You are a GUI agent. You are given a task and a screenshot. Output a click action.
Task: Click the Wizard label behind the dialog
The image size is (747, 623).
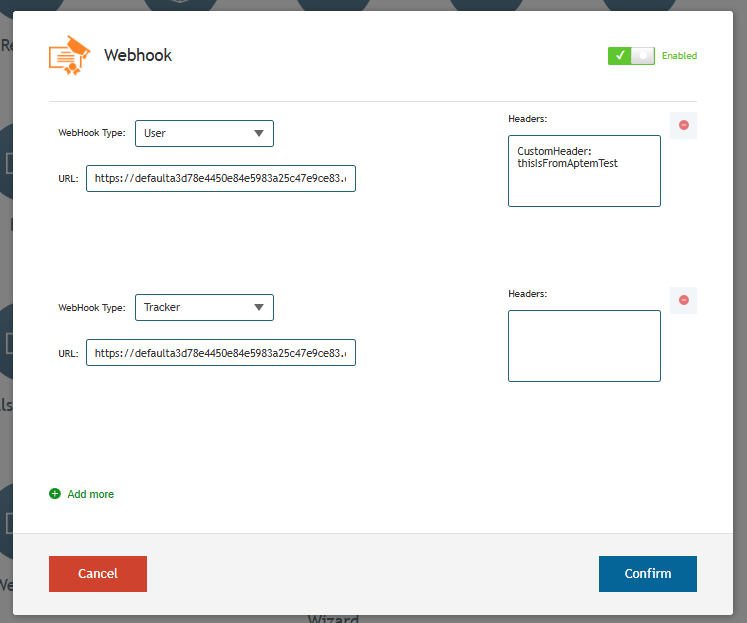(x=333, y=619)
